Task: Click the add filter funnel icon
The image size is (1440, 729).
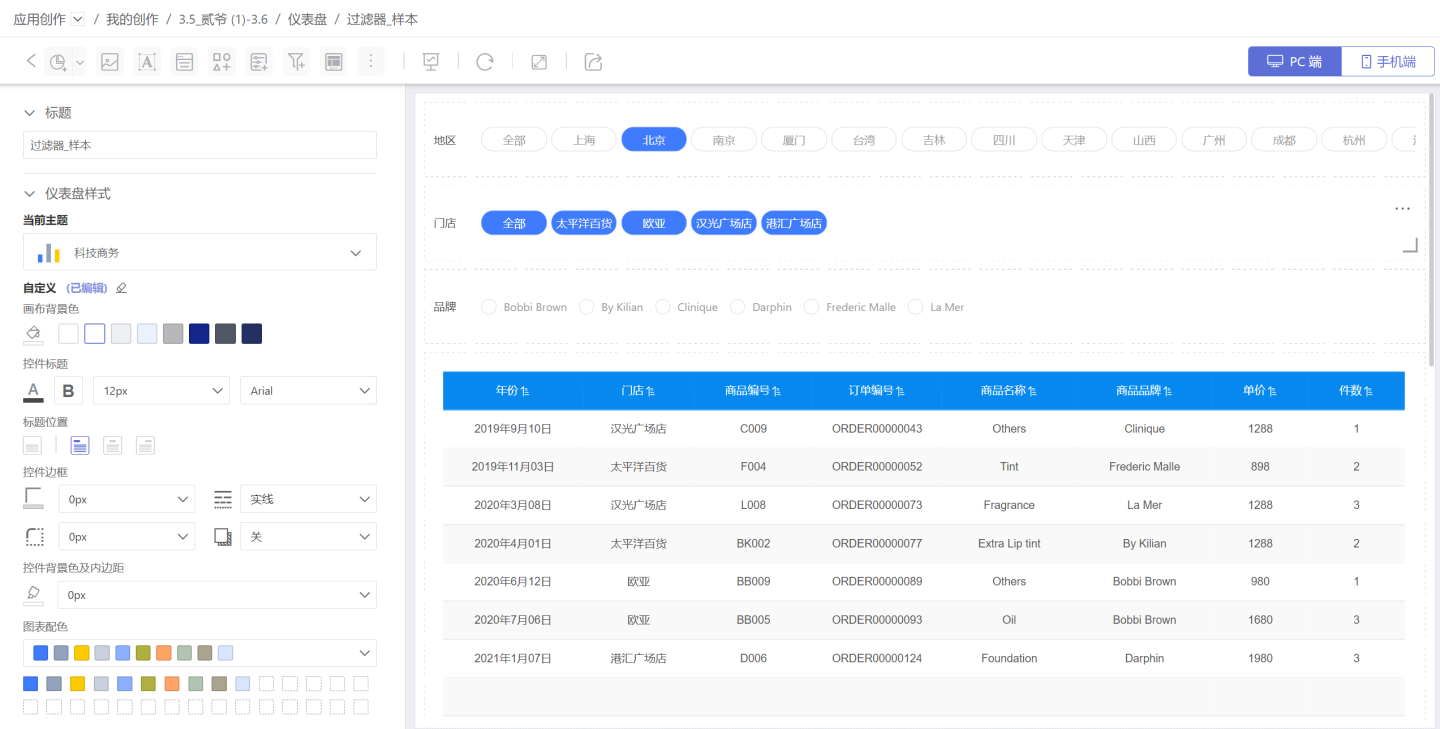Action: click(x=296, y=62)
